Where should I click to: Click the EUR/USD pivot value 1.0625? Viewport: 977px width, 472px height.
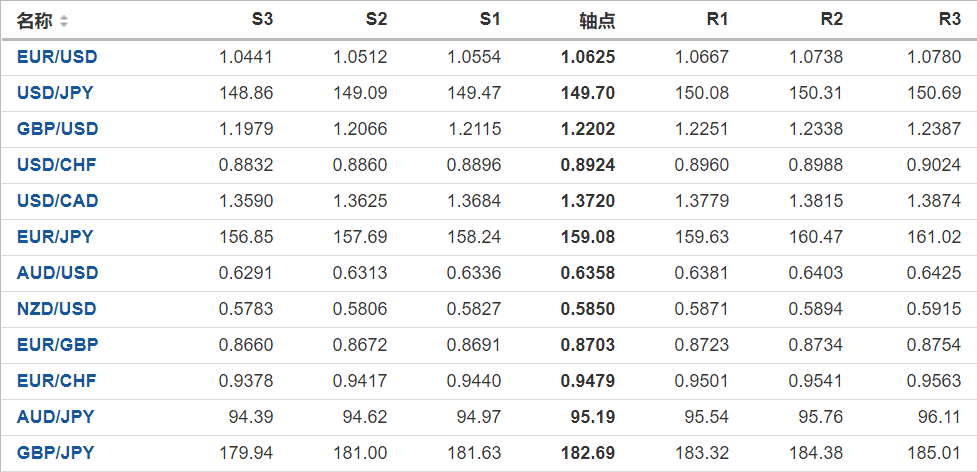[589, 57]
